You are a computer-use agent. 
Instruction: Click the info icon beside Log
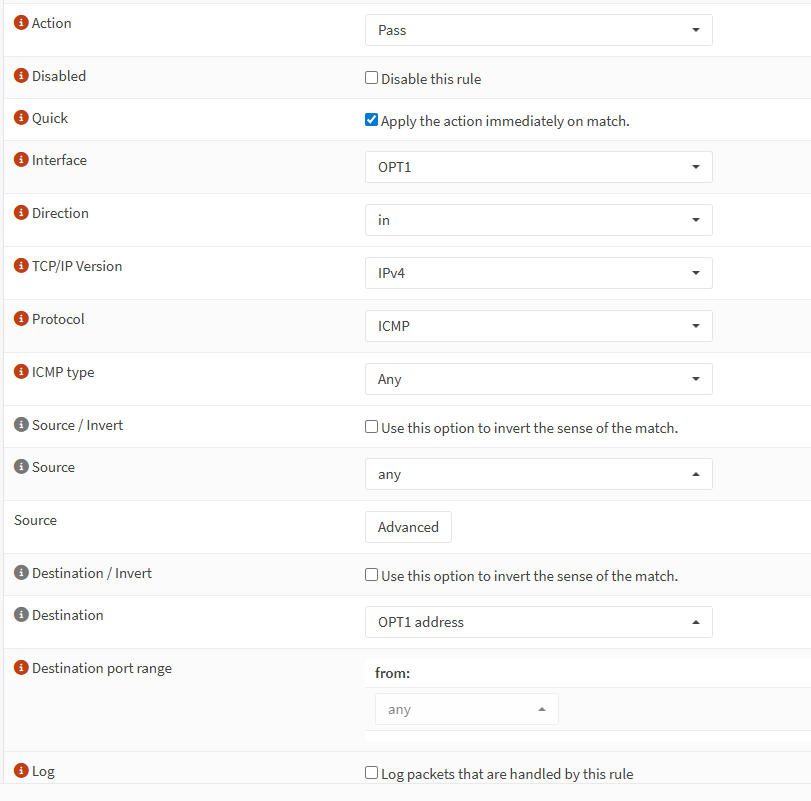click(21, 772)
